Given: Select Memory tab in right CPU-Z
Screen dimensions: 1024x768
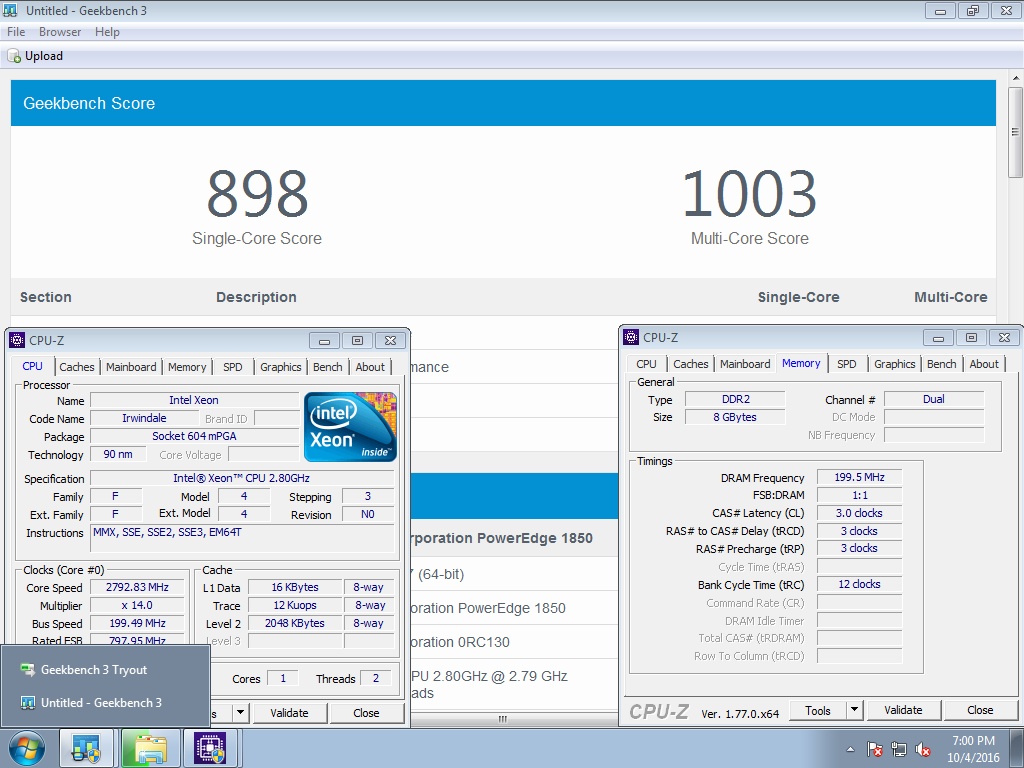Looking at the screenshot, I should coord(801,363).
